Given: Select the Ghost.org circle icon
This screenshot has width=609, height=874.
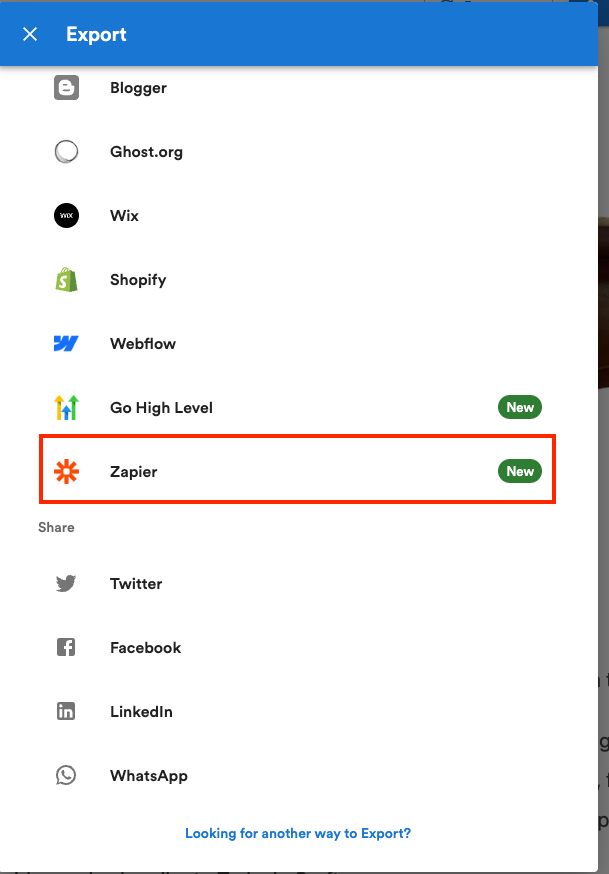Looking at the screenshot, I should pos(66,152).
